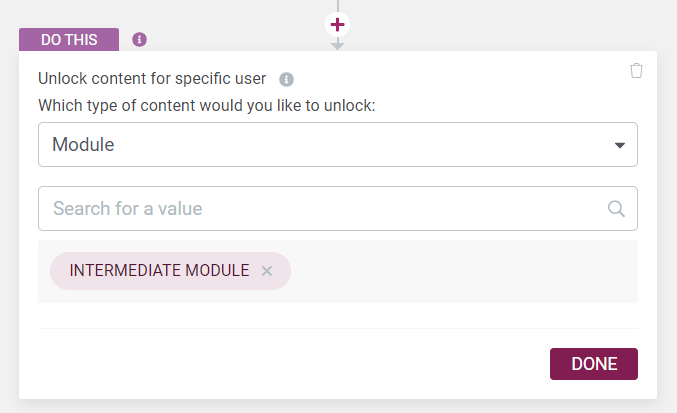677x413 pixels.
Task: Click the Unlock content for specific user title
Action: 152,79
